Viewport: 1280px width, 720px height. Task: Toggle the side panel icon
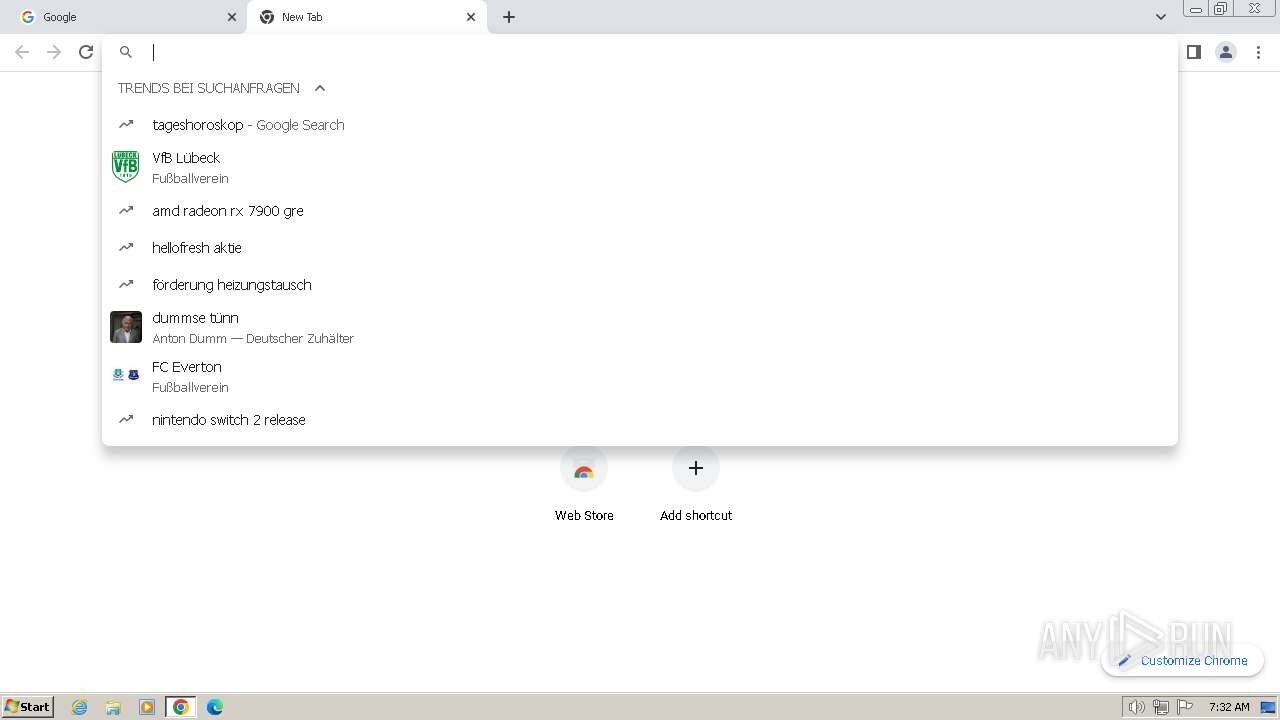click(1193, 52)
